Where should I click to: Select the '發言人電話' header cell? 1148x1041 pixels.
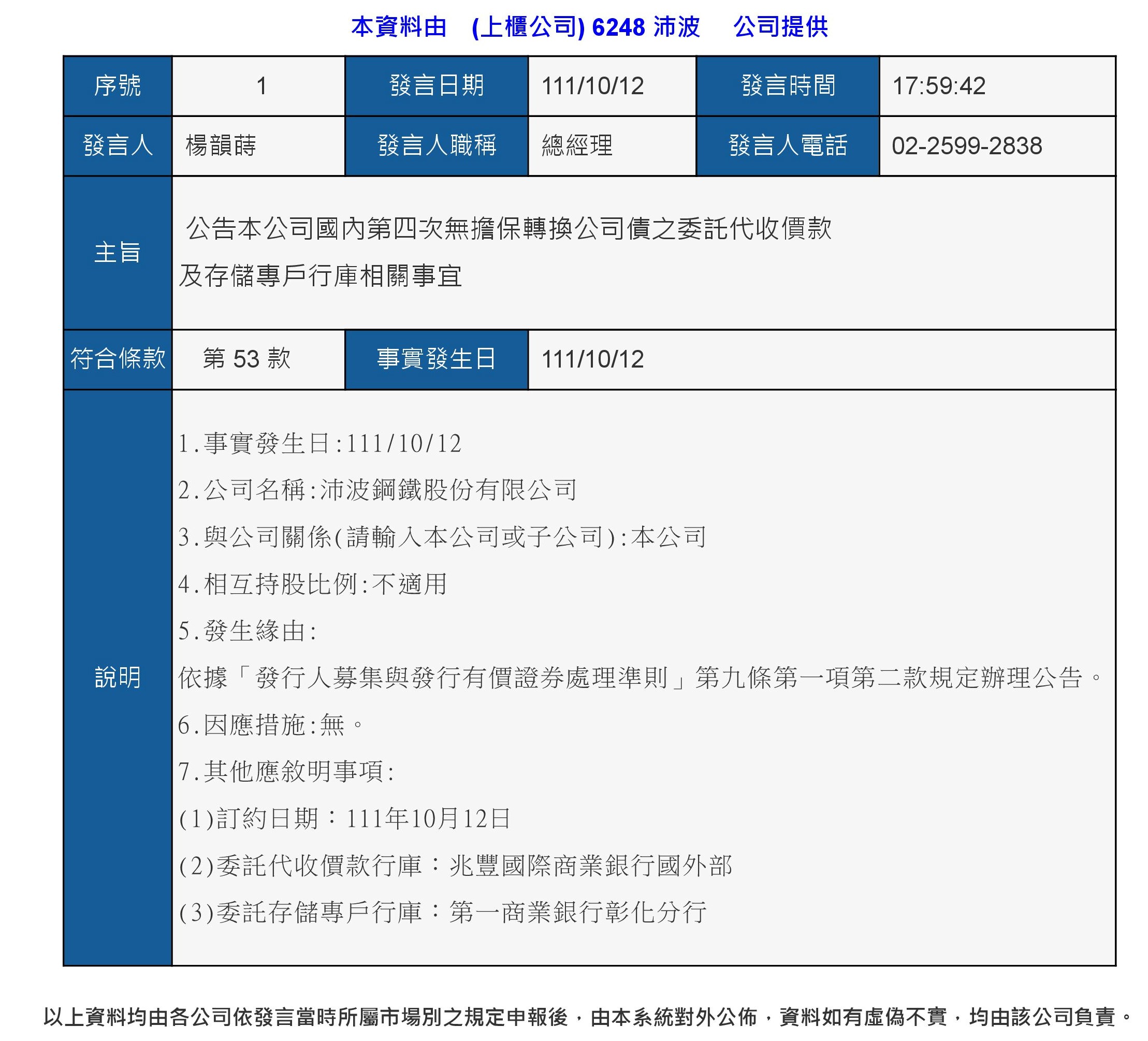[788, 145]
